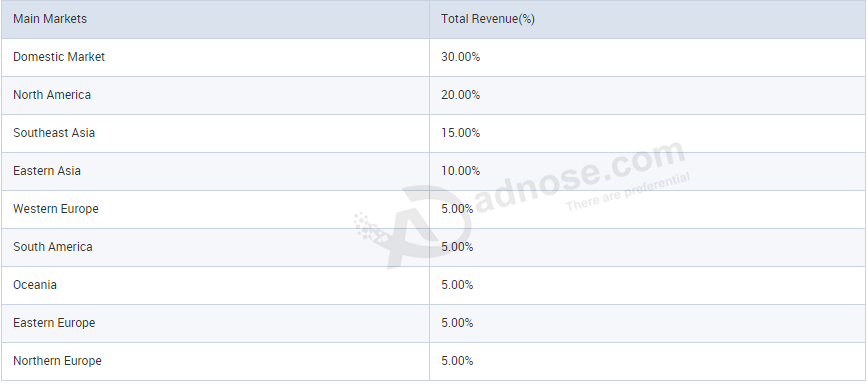Click the 10.00% revenue value
Image resolution: width=868 pixels, height=384 pixels.
[461, 171]
